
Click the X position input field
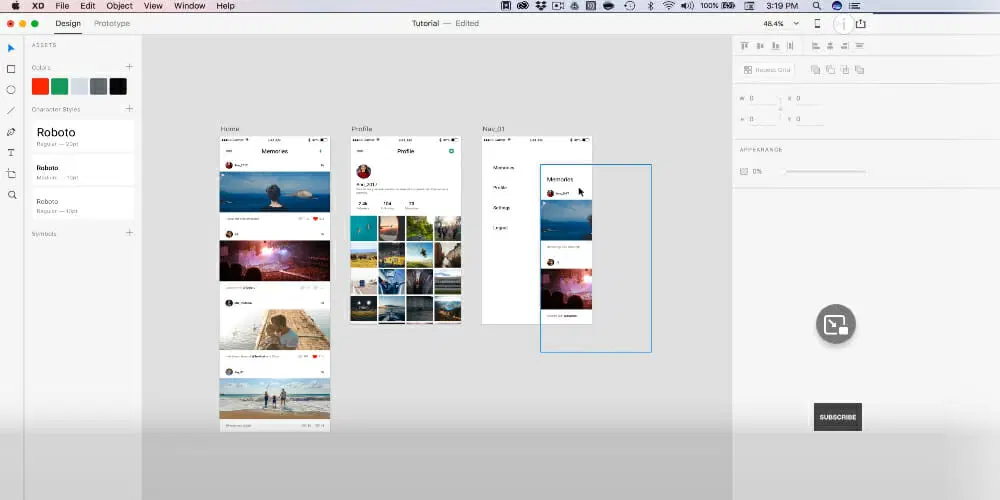click(809, 99)
